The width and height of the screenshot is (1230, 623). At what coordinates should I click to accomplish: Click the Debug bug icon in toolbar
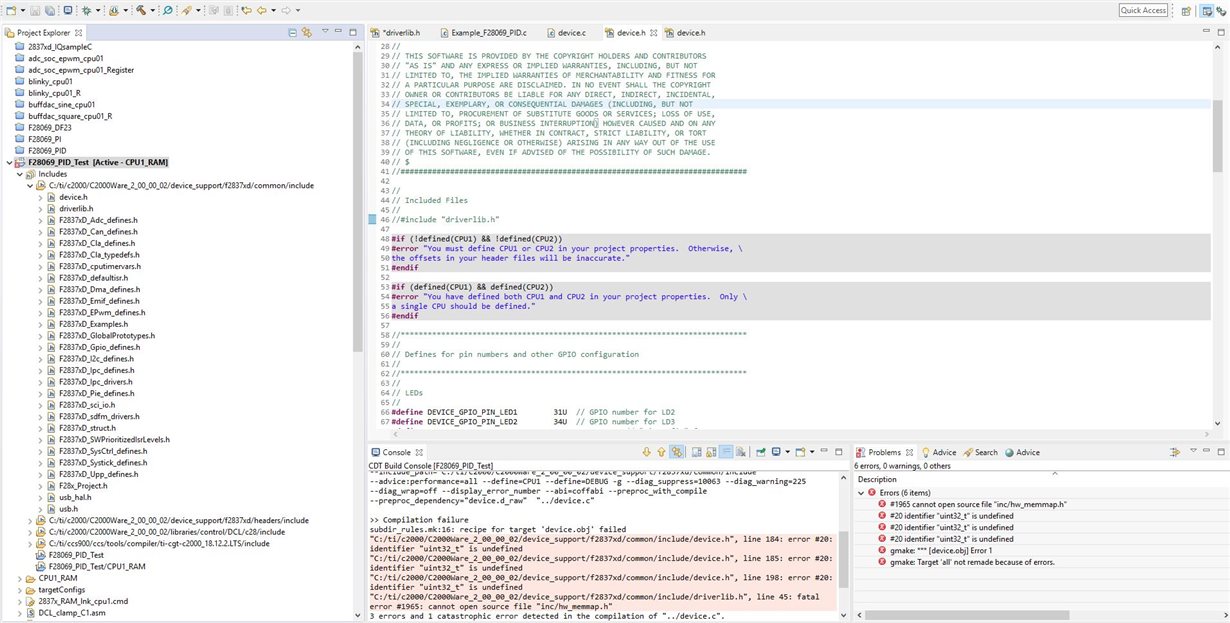pyautogui.click(x=87, y=10)
